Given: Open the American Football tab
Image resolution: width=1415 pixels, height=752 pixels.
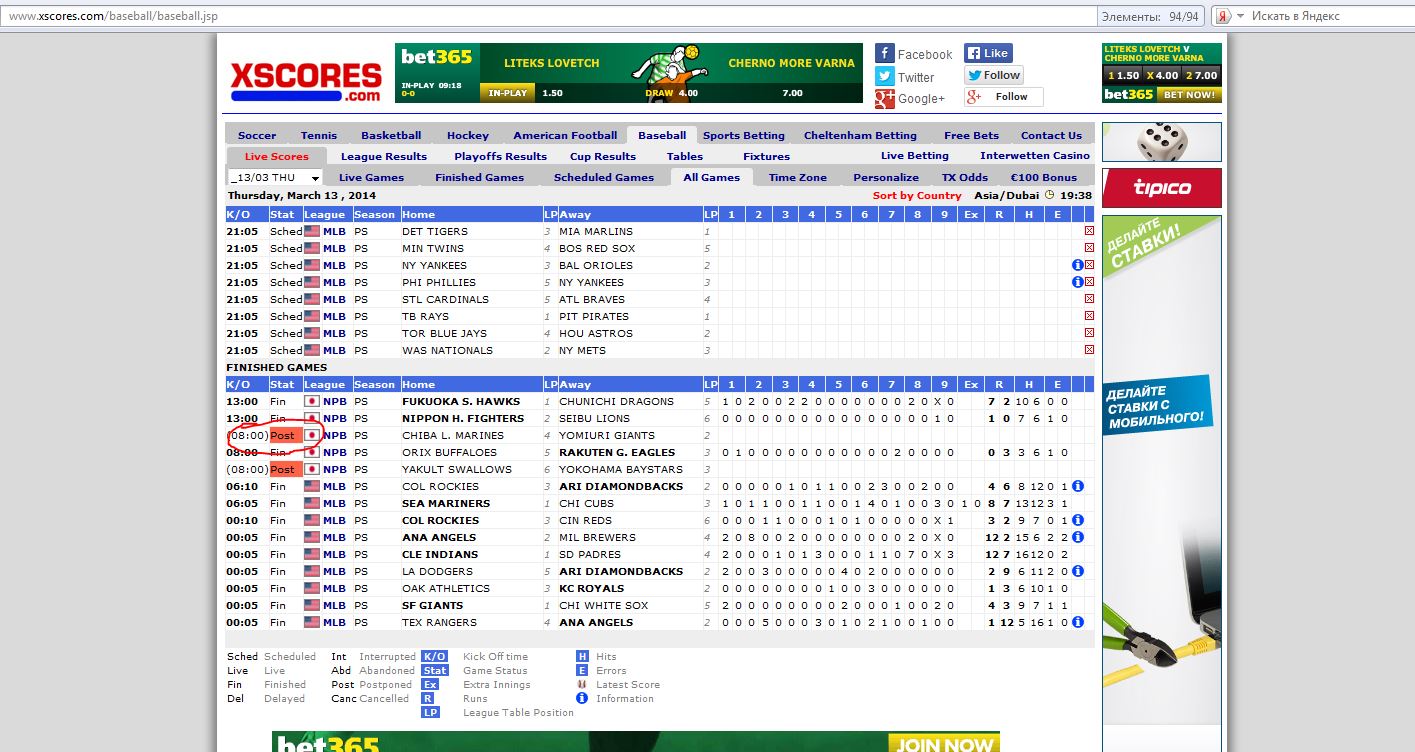Looking at the screenshot, I should 565,135.
